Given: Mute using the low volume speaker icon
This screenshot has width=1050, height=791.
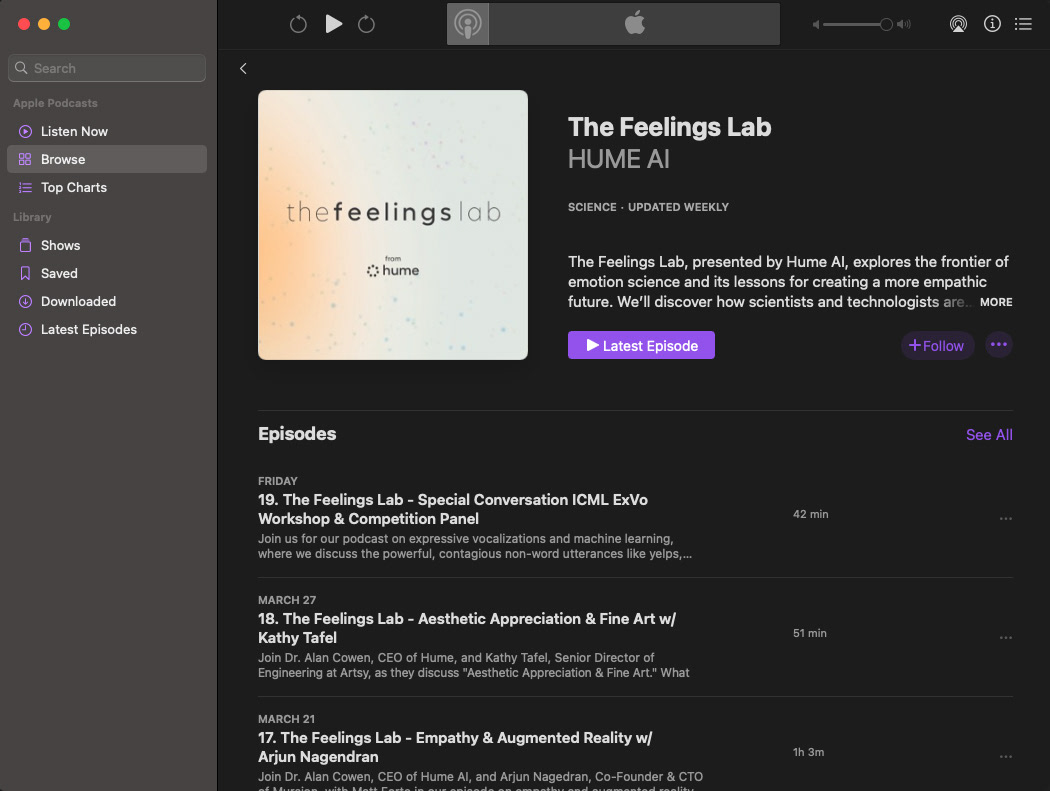Looking at the screenshot, I should pyautogui.click(x=816, y=25).
